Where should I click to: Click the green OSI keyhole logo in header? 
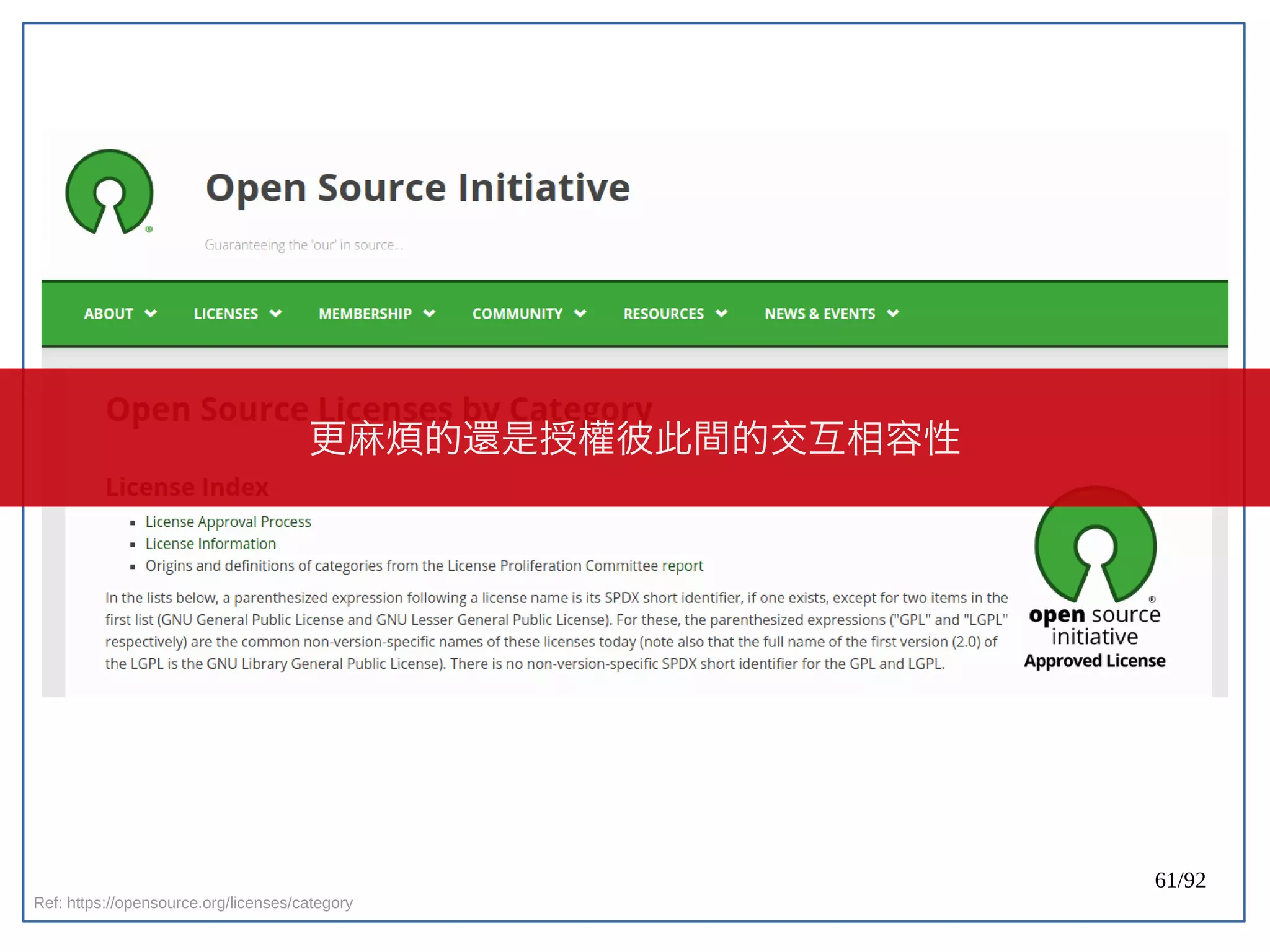point(110,192)
